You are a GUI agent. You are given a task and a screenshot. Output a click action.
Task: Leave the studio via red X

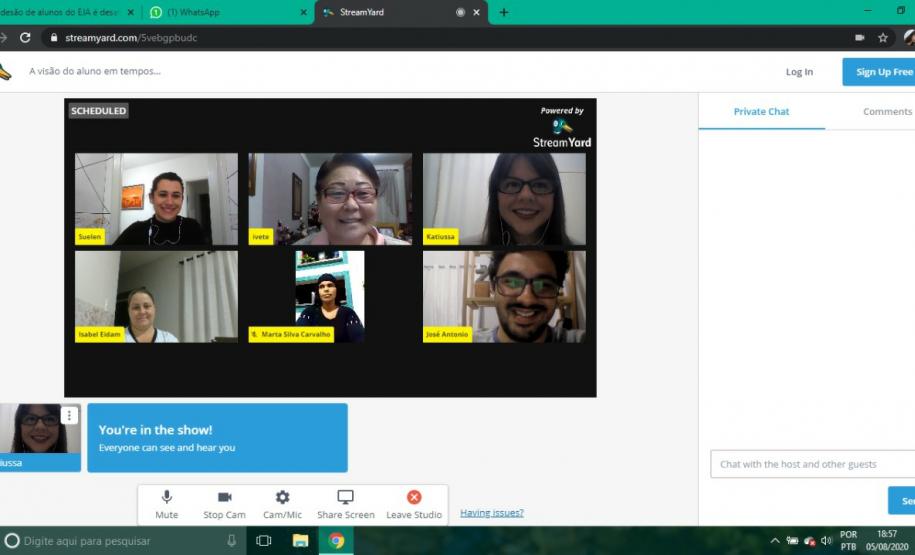click(414, 497)
